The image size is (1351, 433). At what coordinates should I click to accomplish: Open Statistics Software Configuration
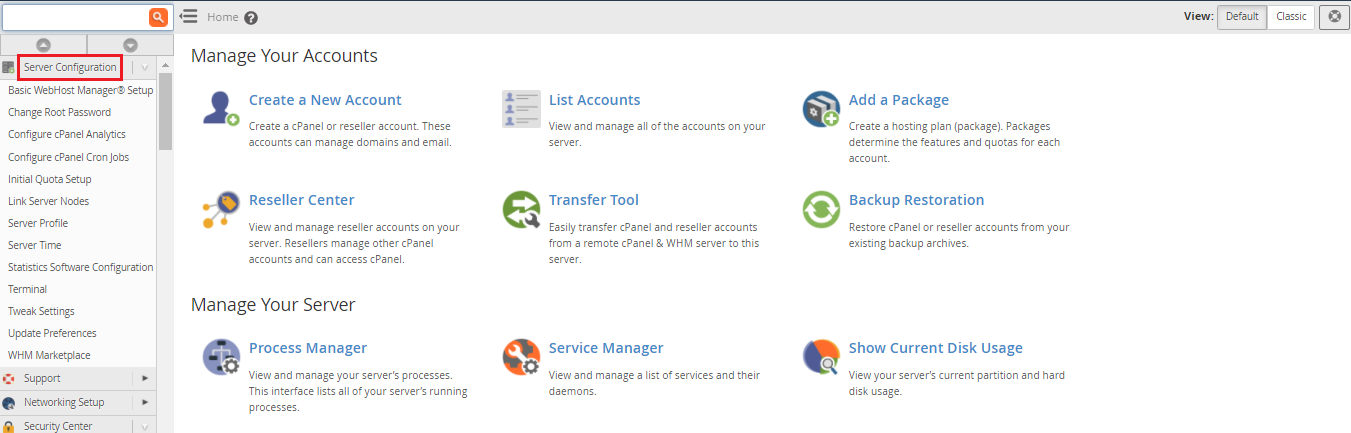pos(80,267)
